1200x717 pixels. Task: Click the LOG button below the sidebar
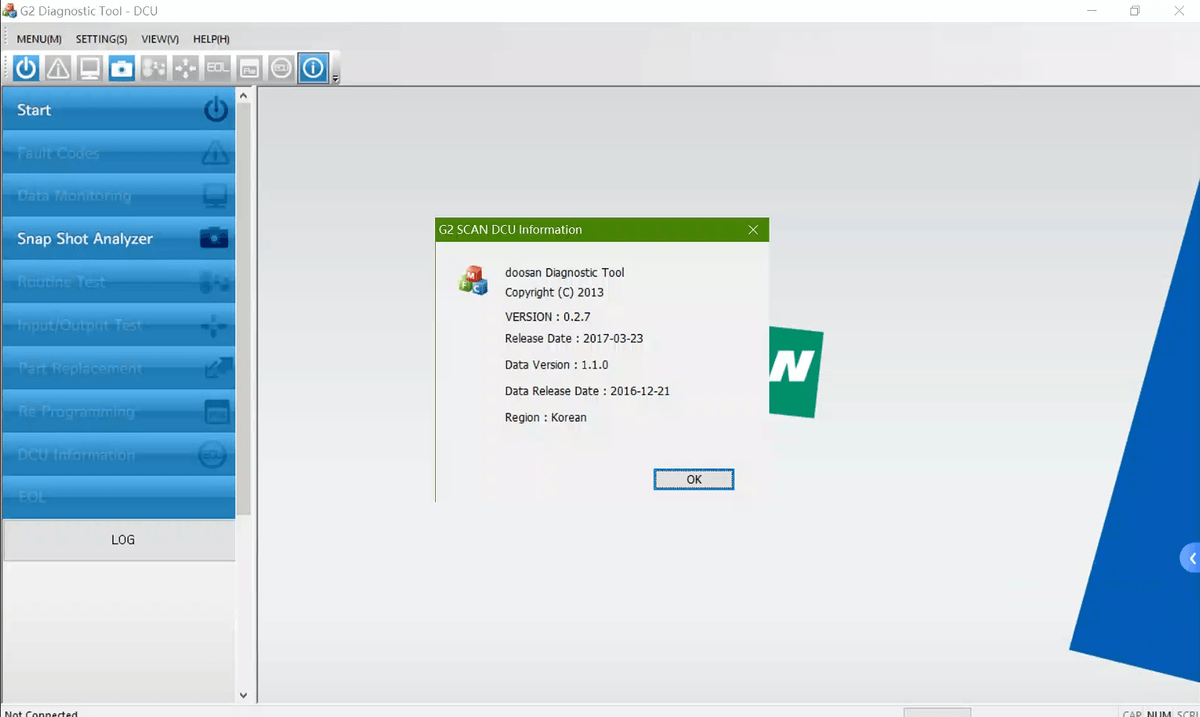coord(122,540)
